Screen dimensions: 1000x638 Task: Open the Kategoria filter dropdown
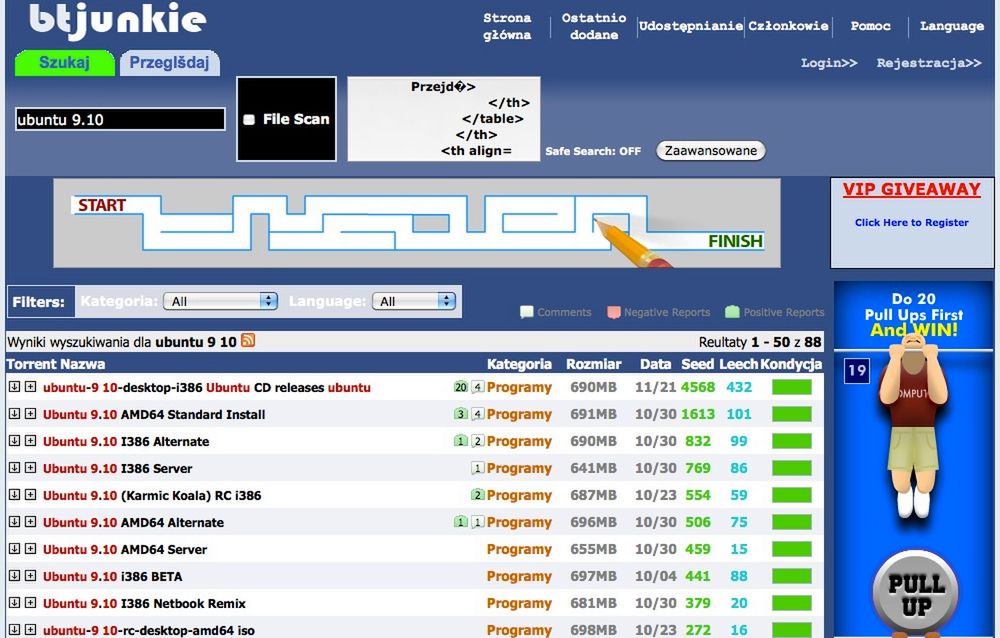(220, 301)
